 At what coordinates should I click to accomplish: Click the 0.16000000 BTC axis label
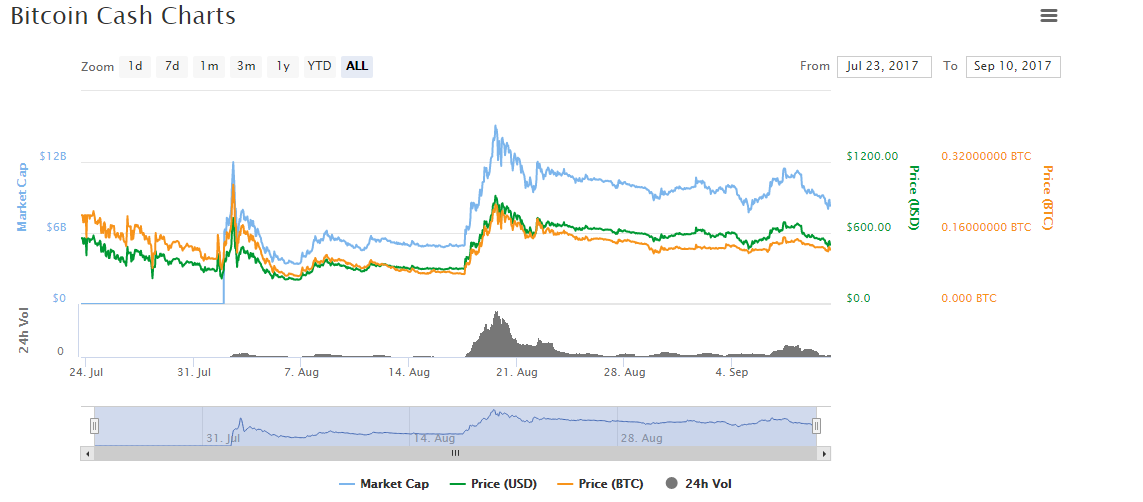986,227
